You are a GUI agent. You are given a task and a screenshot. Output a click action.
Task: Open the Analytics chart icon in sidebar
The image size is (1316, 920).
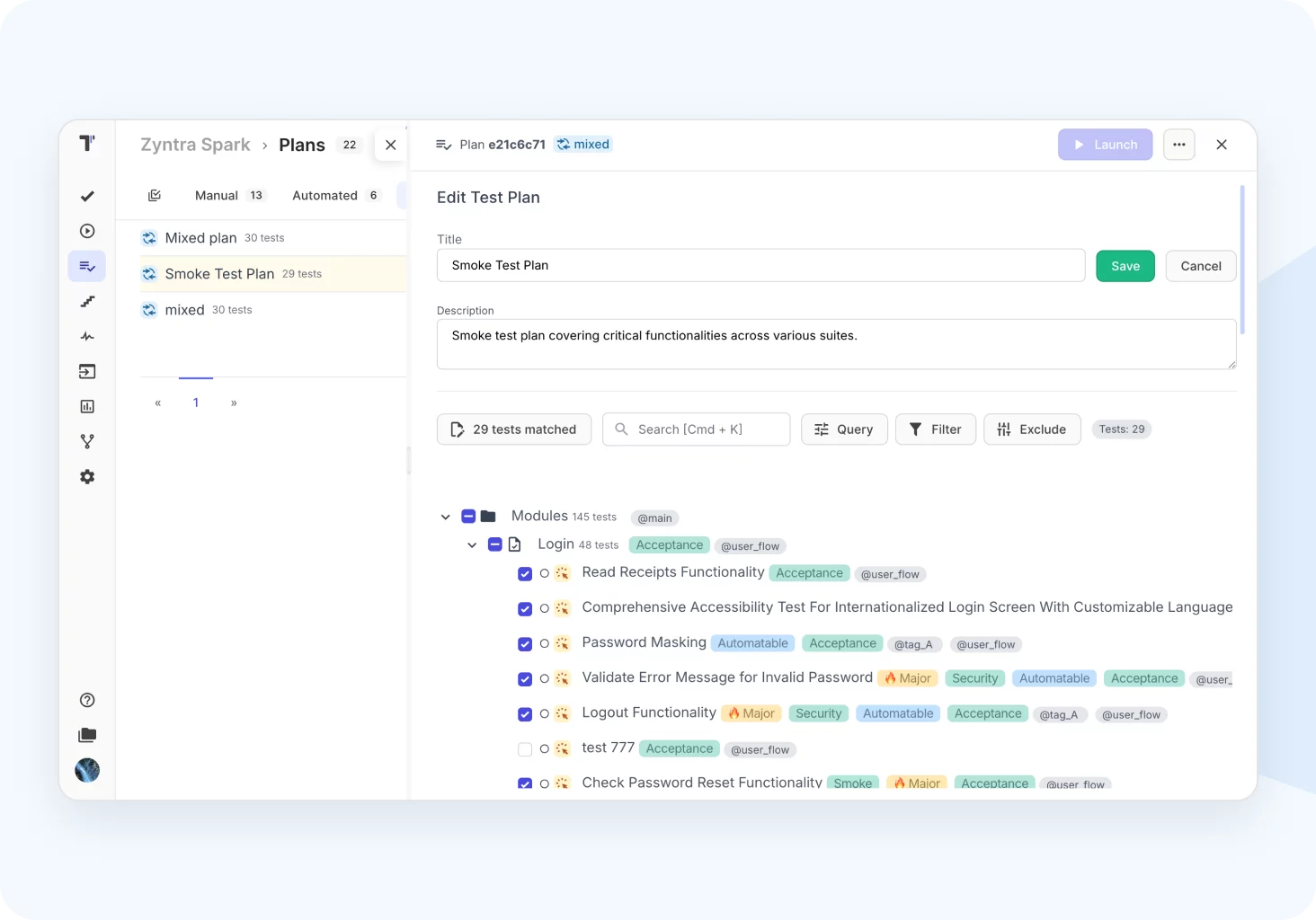coord(87,407)
